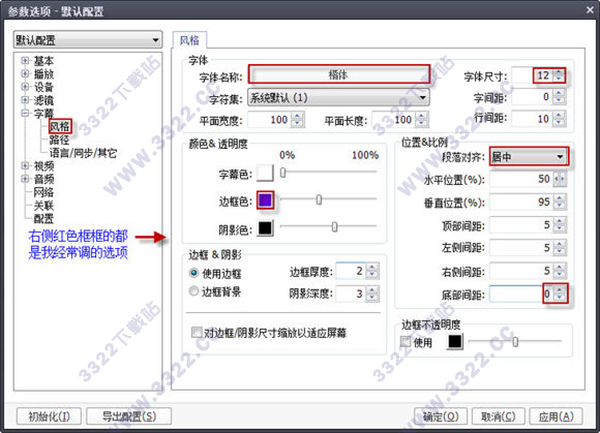Switch to the 风格 tab
The width and height of the screenshot is (600, 433).
(x=189, y=40)
